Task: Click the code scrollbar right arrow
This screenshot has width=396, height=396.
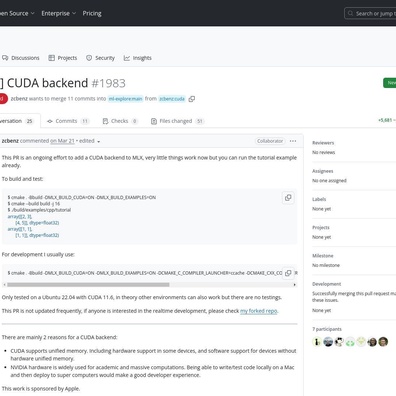Action: click(x=295, y=285)
